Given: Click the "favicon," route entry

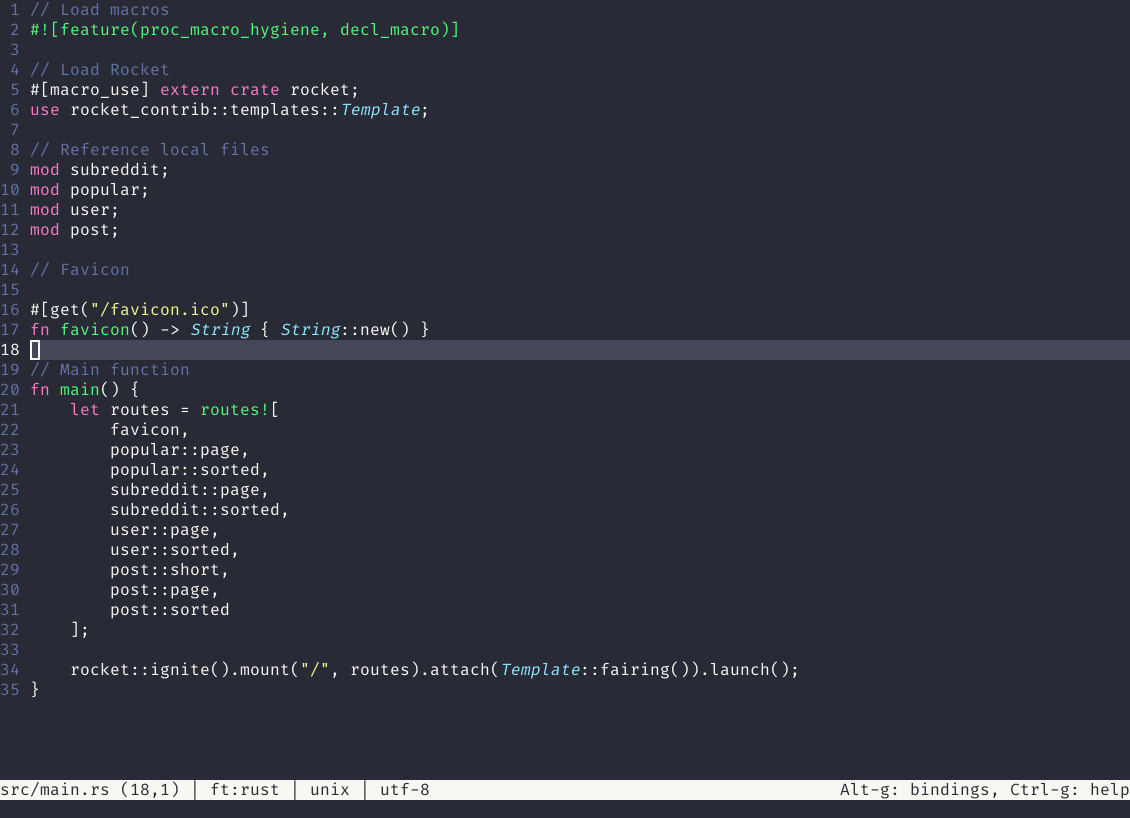Looking at the screenshot, I should 149,430.
